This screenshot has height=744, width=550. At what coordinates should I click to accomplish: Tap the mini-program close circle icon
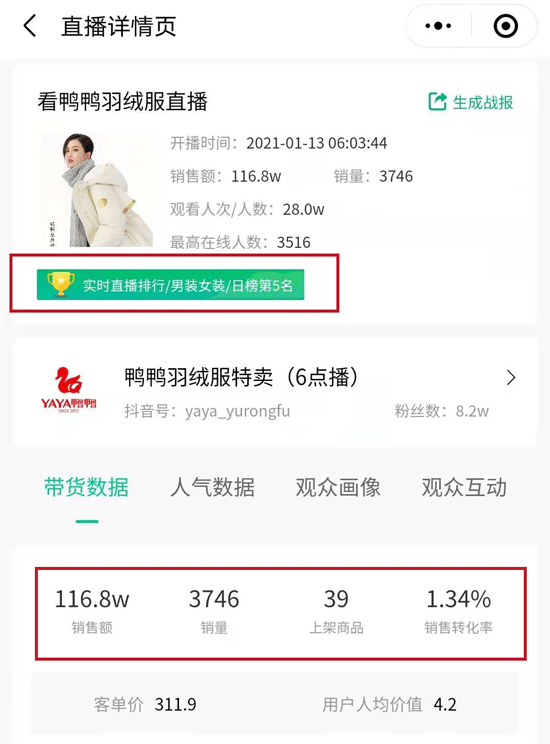coord(505,26)
